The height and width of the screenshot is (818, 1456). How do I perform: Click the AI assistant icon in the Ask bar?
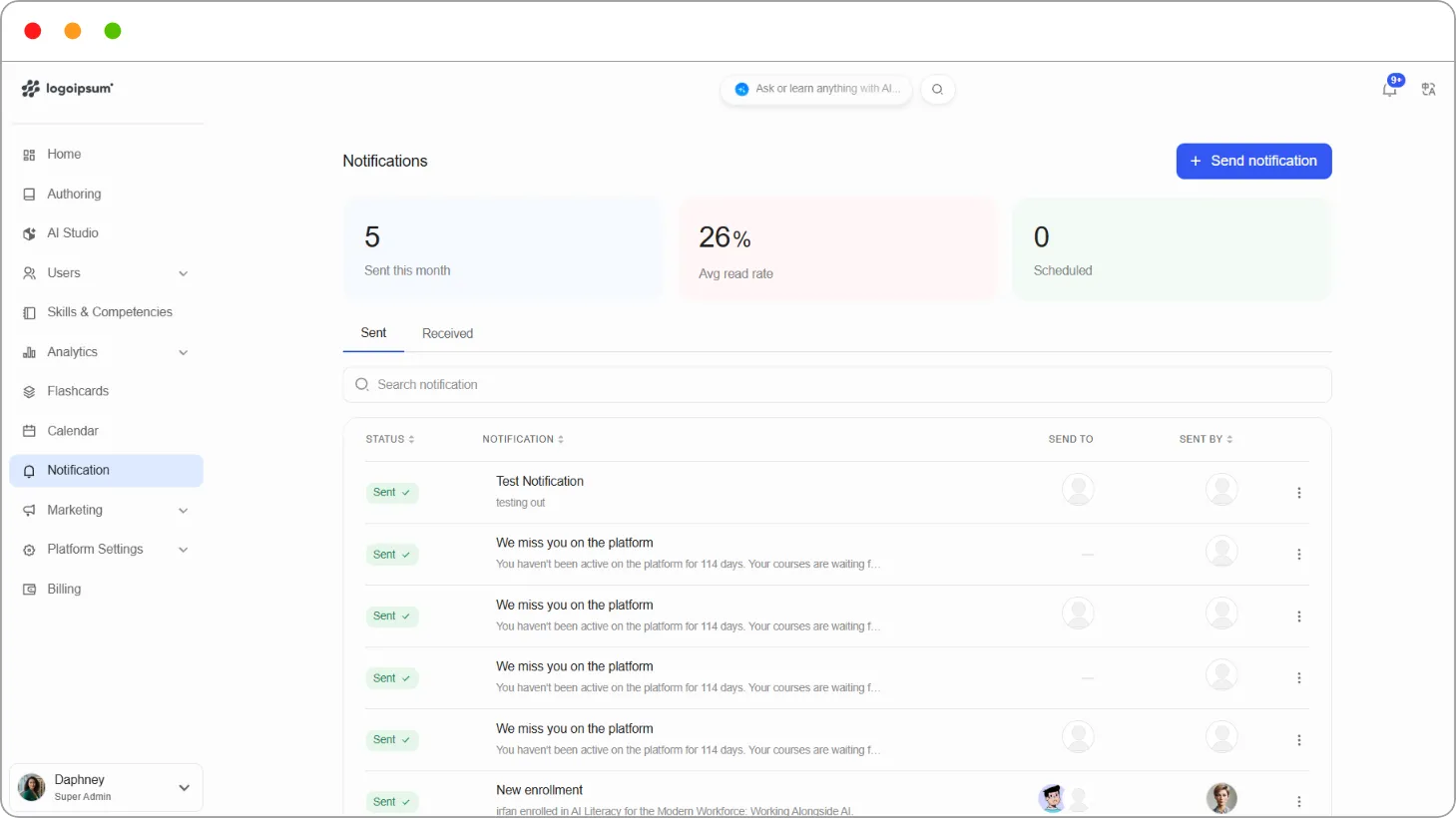tap(741, 89)
